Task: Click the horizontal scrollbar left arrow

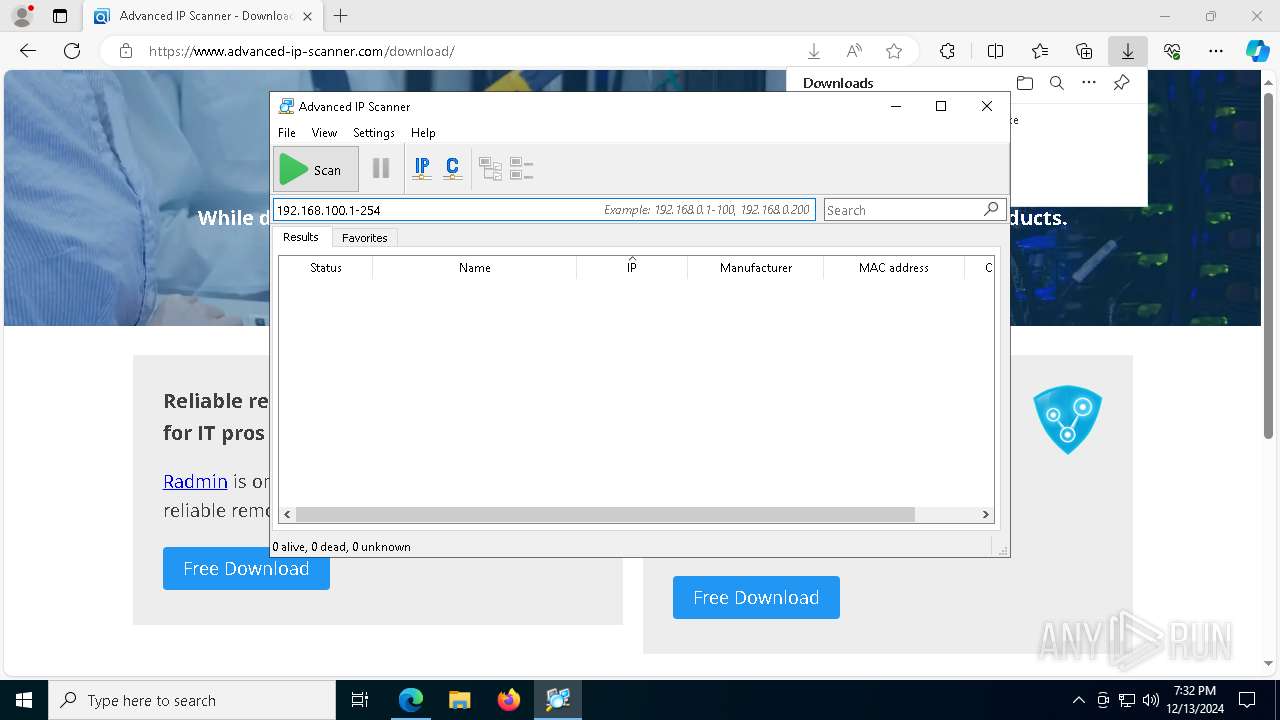Action: [x=287, y=514]
